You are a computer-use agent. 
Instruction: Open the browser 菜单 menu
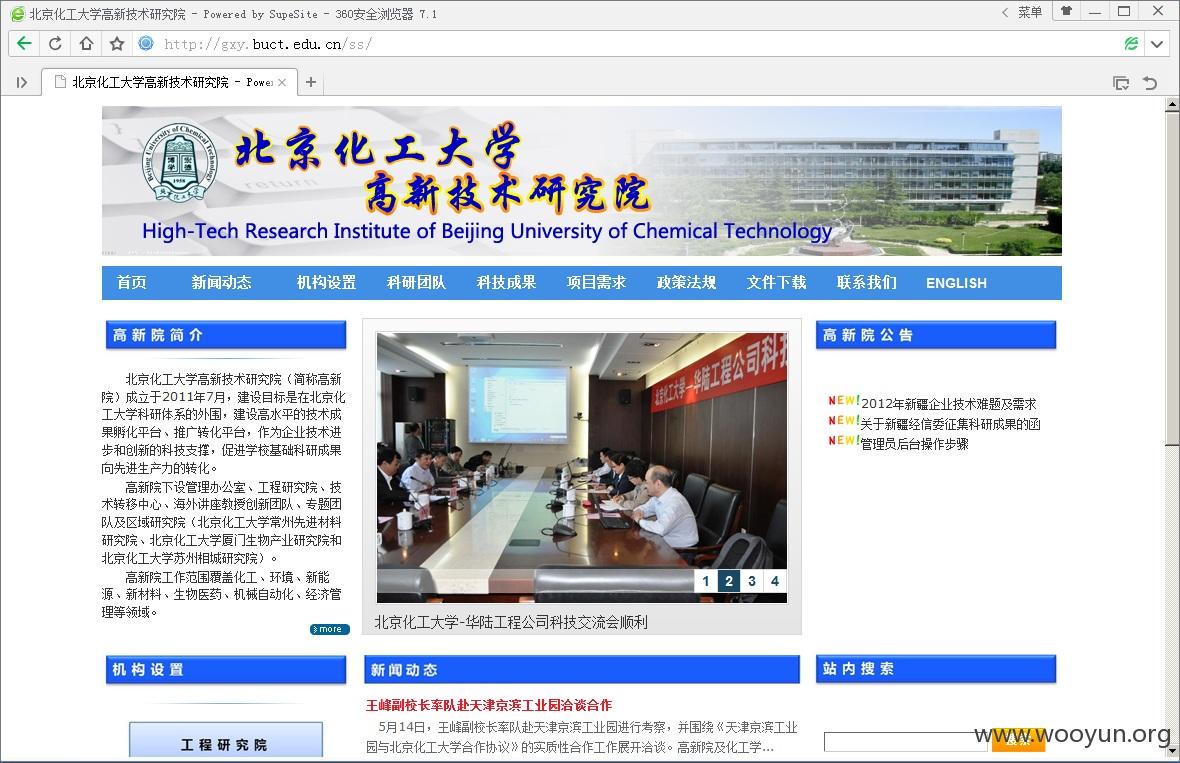[1030, 12]
